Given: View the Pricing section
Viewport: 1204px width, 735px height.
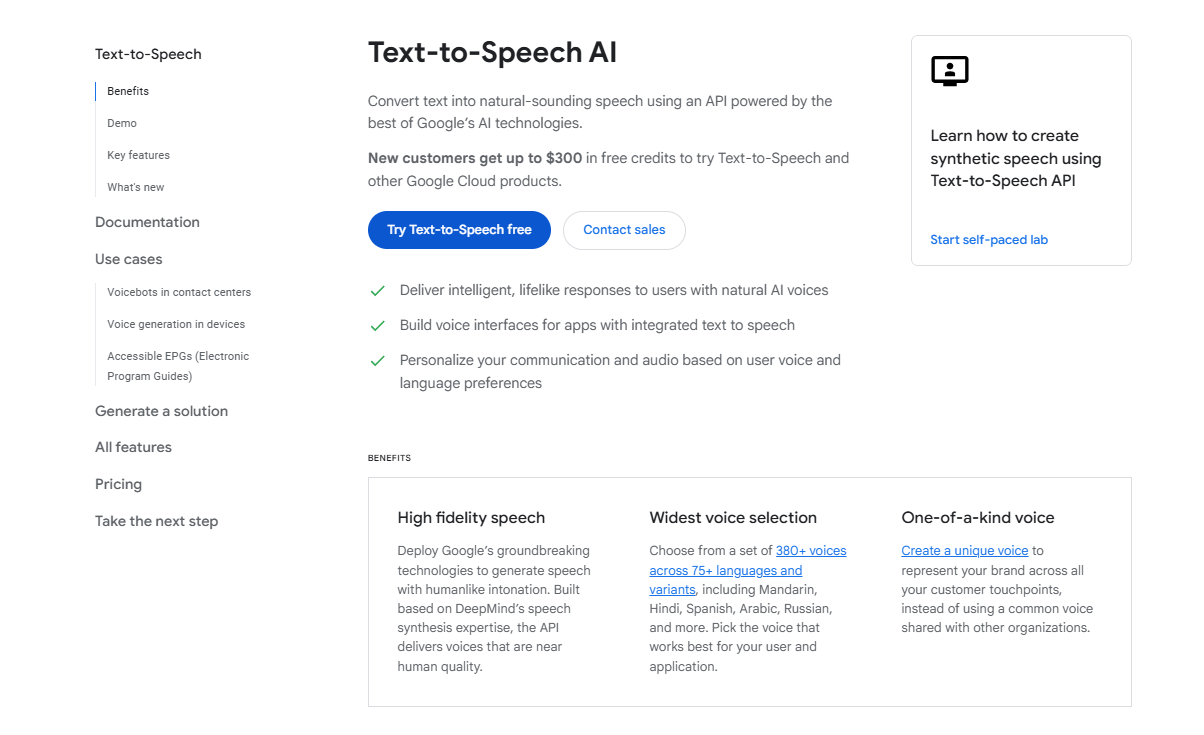Looking at the screenshot, I should tap(118, 484).
